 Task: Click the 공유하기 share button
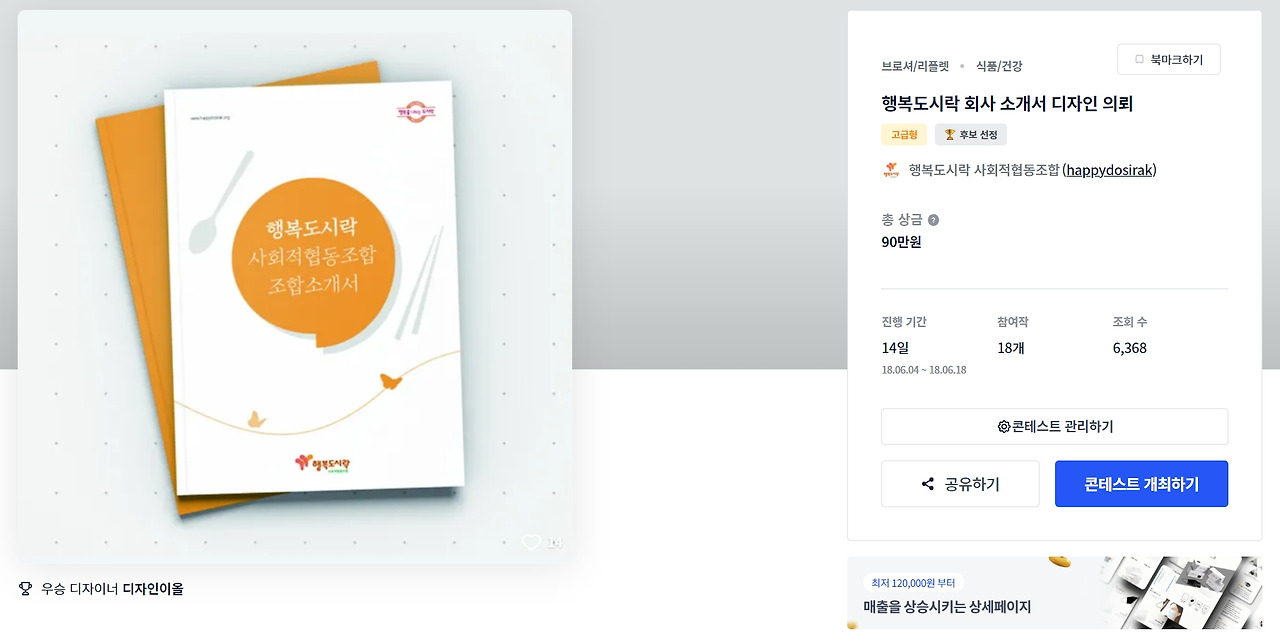[x=960, y=484]
